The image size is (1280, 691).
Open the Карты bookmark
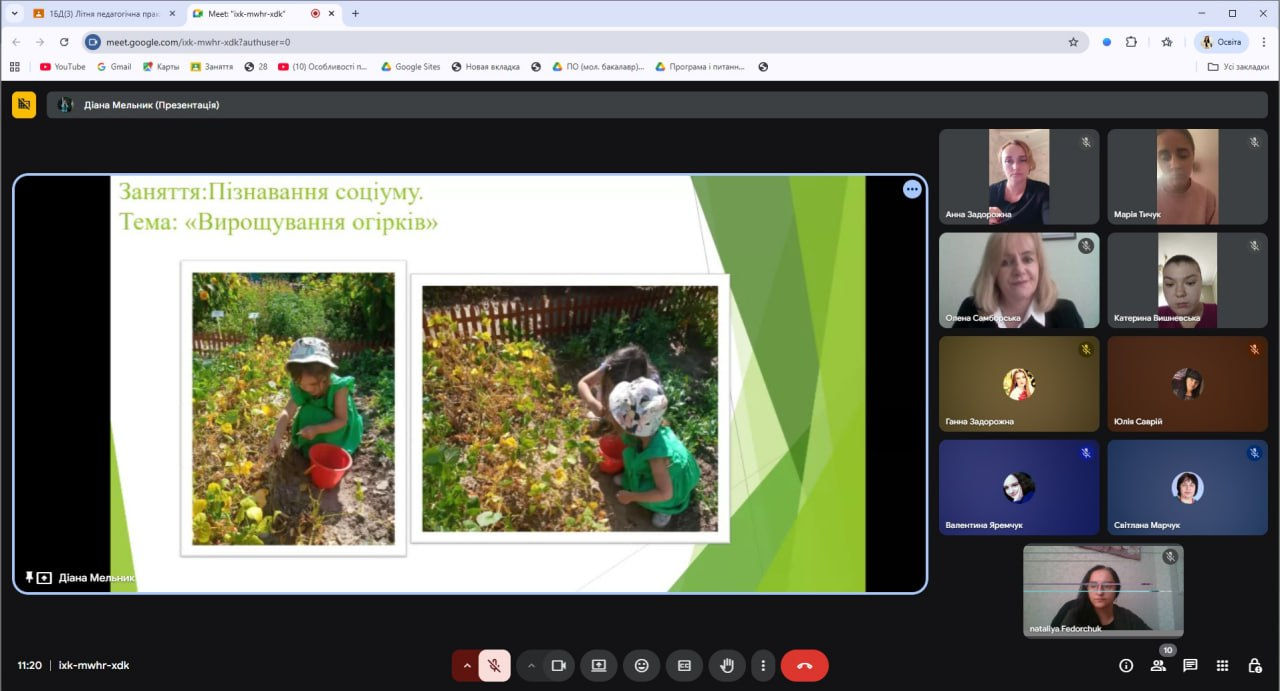click(161, 67)
